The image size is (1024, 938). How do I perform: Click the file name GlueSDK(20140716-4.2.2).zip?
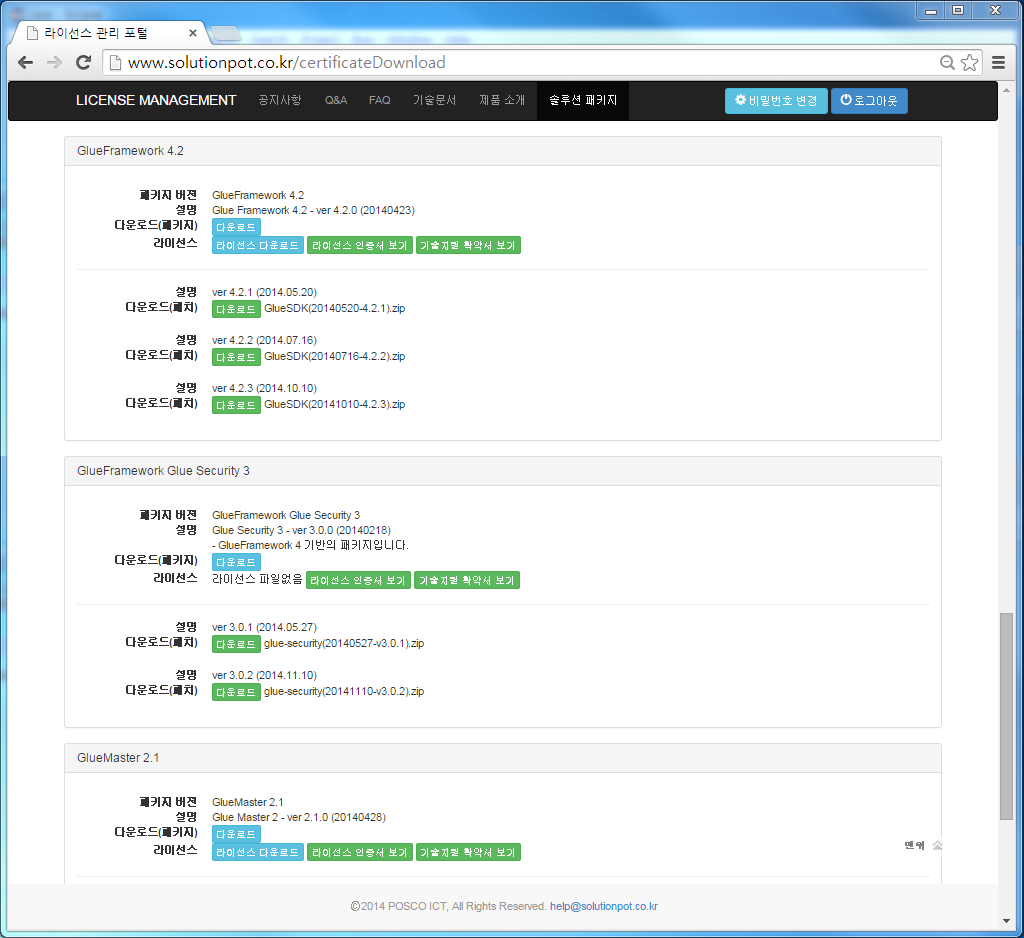tap(334, 357)
